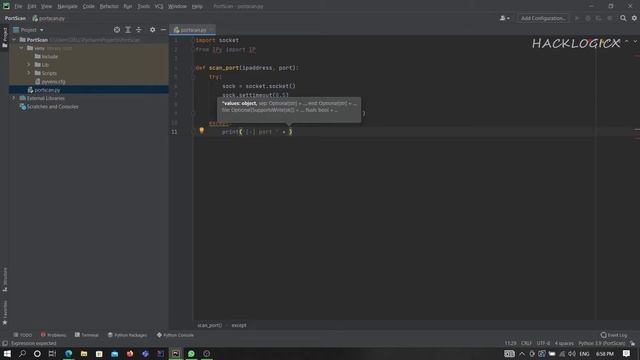Viewport: 640px width, 360px height.
Task: Open WhatsApp from taskbar
Action: [x=191, y=353]
